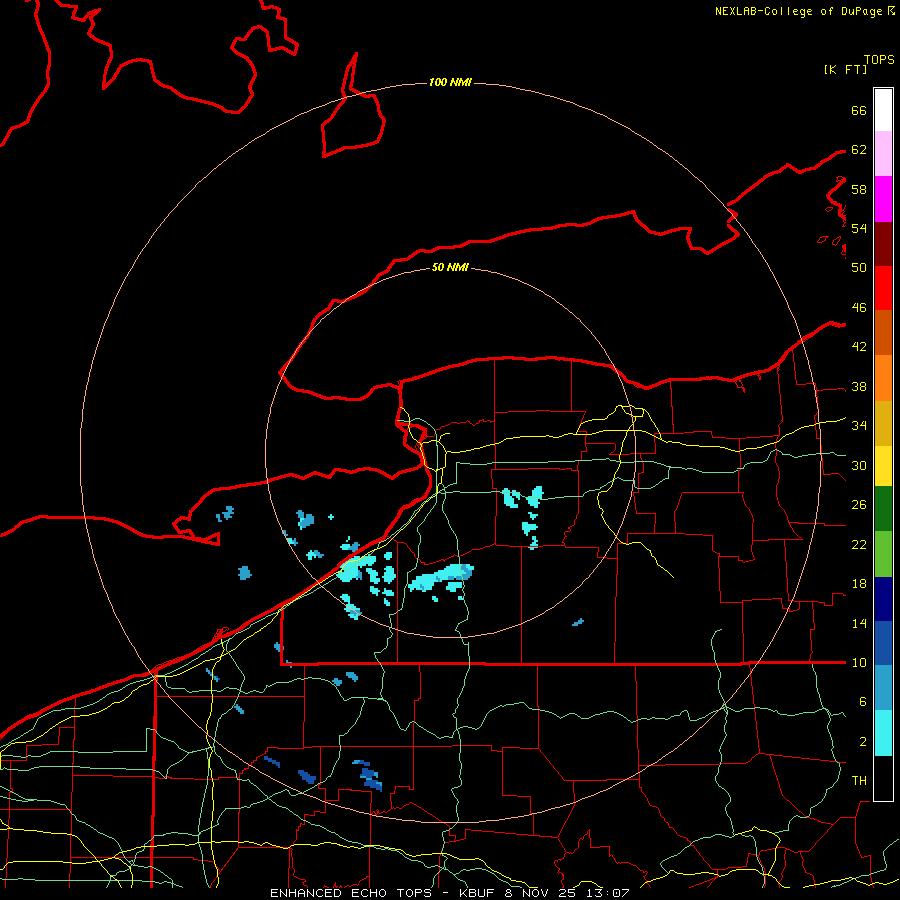Image resolution: width=900 pixels, height=900 pixels.
Task: Click the bright red legend swatch
Action: click(883, 288)
